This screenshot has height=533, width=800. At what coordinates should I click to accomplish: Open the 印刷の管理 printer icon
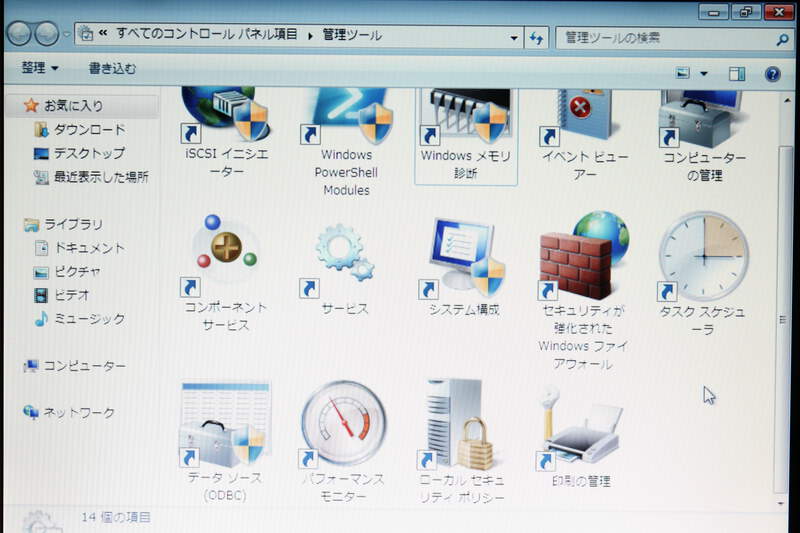pos(581,427)
